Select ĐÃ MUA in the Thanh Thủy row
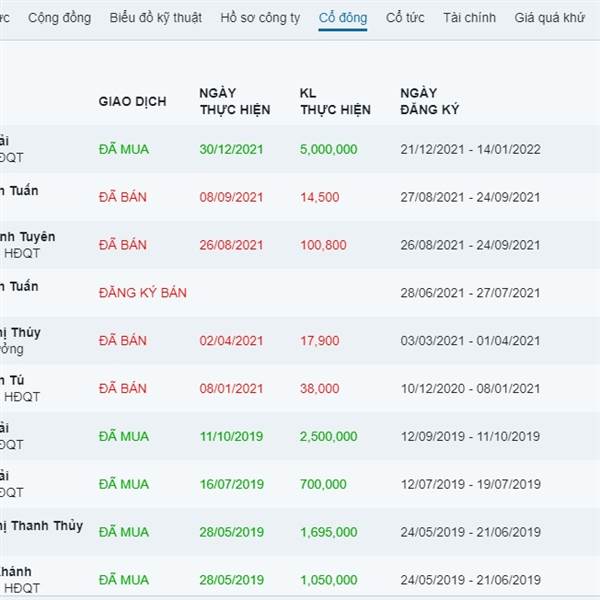Viewport: 600px width, 600px height. tap(124, 532)
